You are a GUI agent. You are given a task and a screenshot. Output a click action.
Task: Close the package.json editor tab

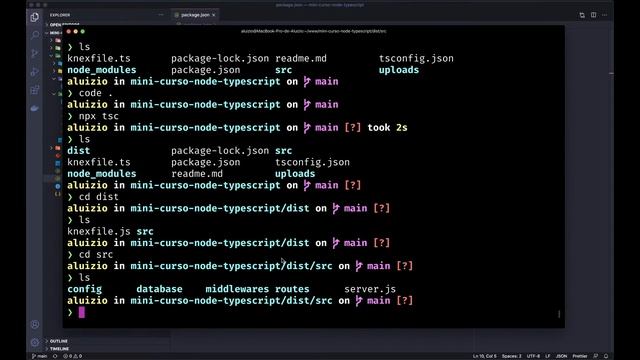tap(213, 15)
